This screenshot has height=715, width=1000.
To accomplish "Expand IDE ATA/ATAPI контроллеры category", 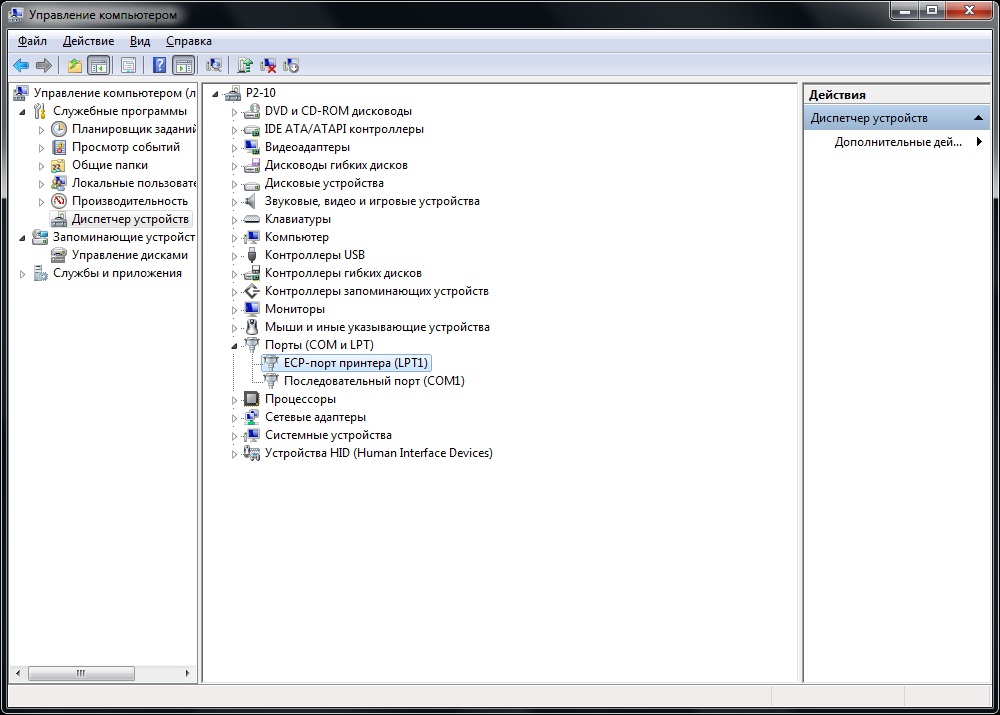I will [x=234, y=129].
